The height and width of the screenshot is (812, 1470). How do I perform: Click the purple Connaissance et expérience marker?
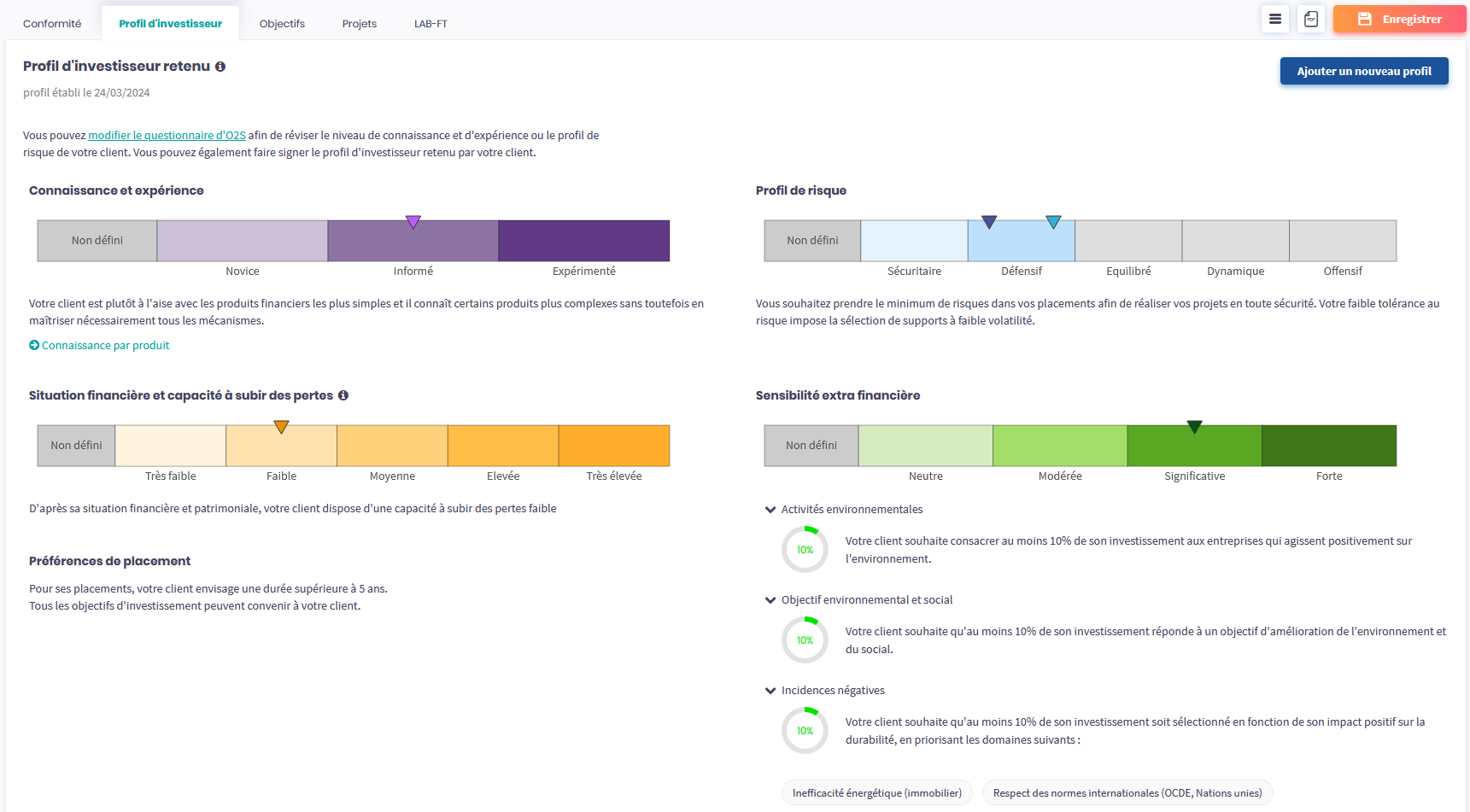[413, 222]
